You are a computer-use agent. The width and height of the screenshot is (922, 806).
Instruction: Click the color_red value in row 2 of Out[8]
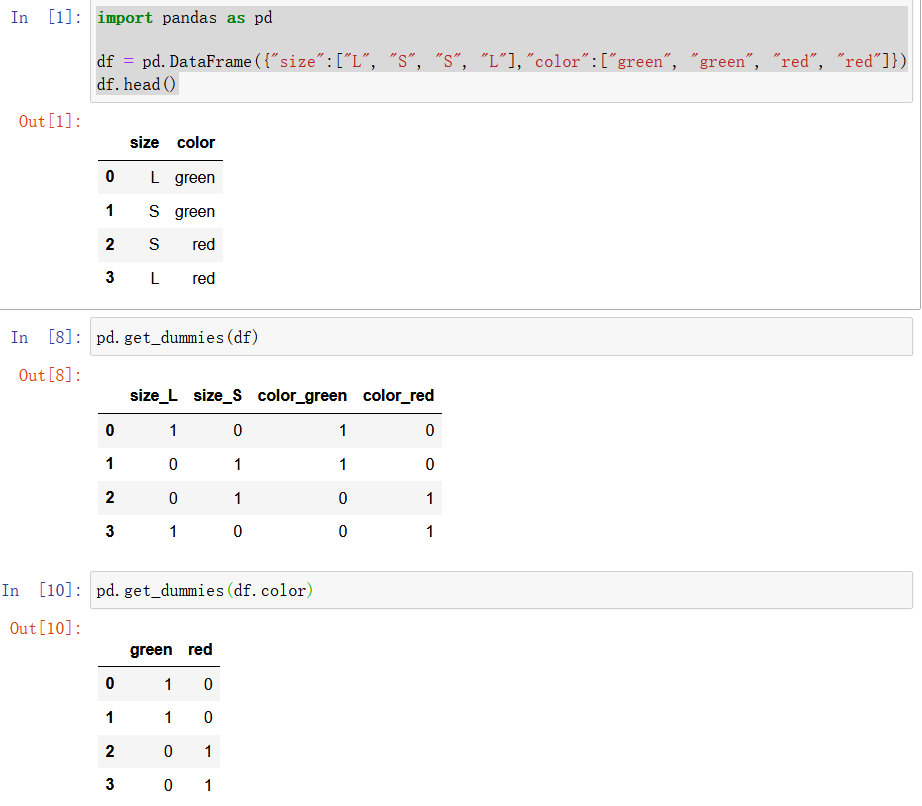pyautogui.click(x=430, y=499)
